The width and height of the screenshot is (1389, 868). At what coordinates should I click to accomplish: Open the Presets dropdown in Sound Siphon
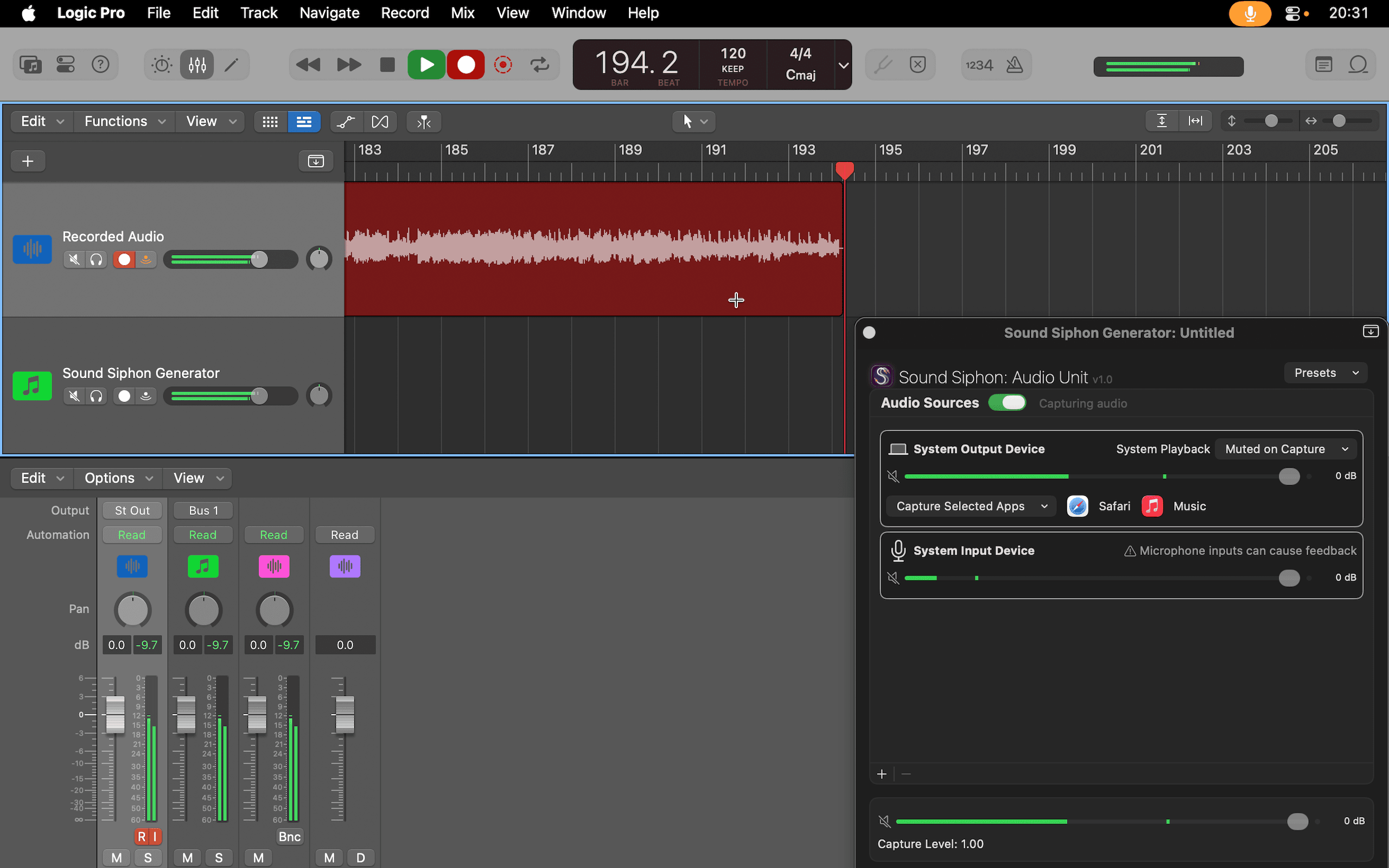(x=1325, y=373)
